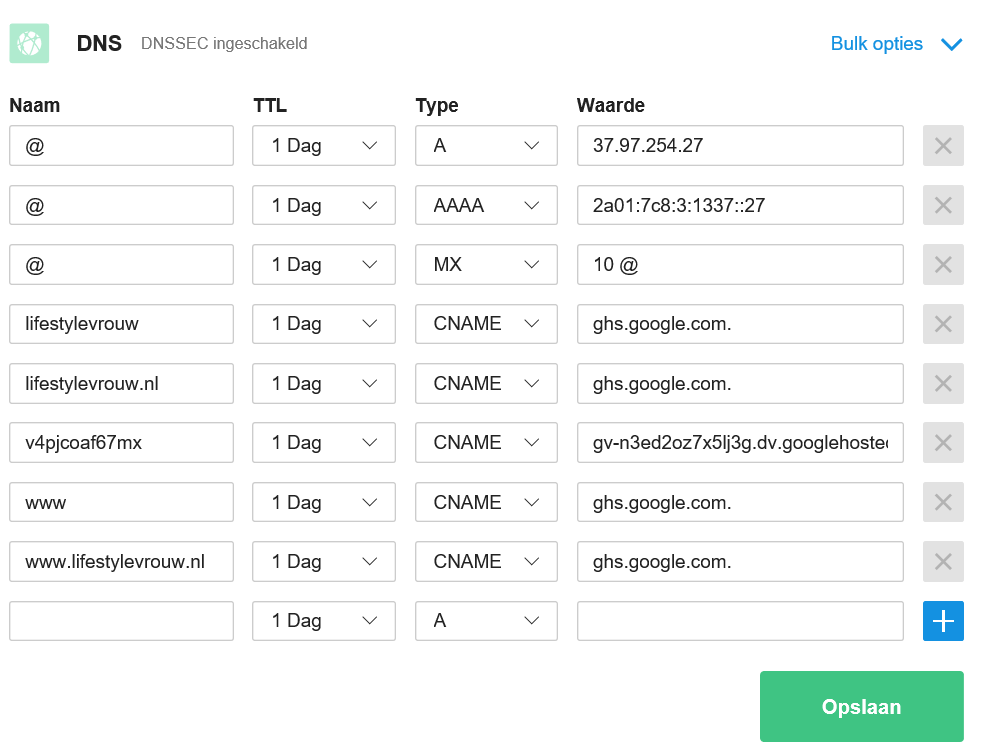The width and height of the screenshot is (988, 756).
Task: Open TTL dropdown for lifestylevrouw row
Action: tap(324, 324)
